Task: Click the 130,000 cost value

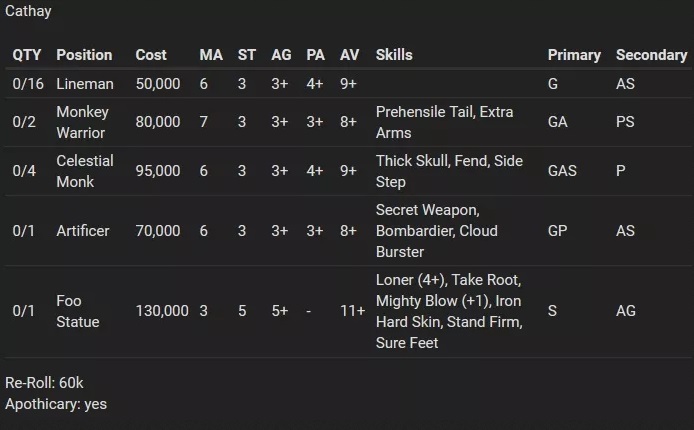Action: click(x=162, y=311)
